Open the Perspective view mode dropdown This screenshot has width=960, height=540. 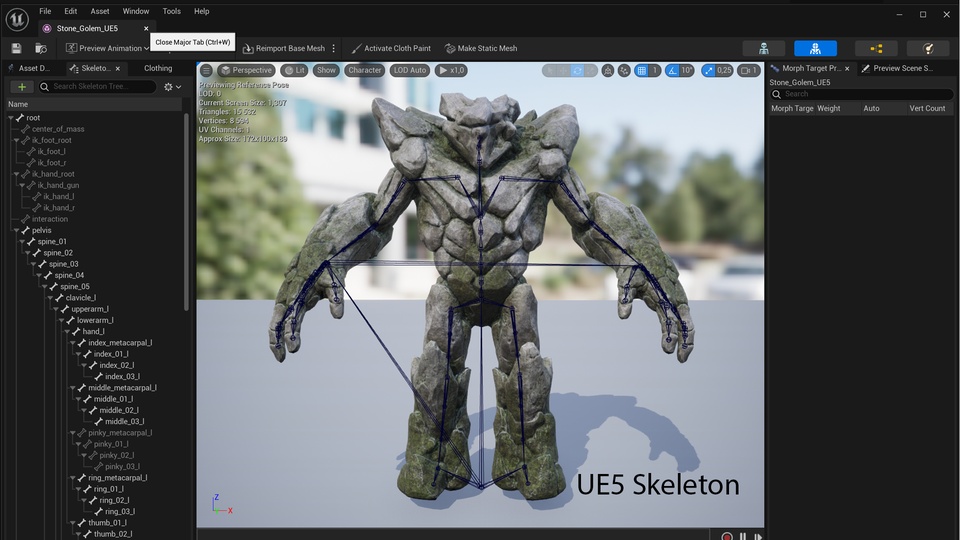click(x=246, y=70)
